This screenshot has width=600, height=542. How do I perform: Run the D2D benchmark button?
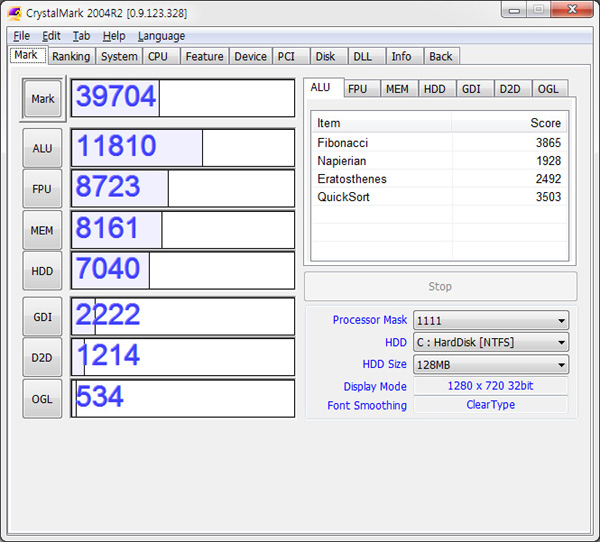42,358
